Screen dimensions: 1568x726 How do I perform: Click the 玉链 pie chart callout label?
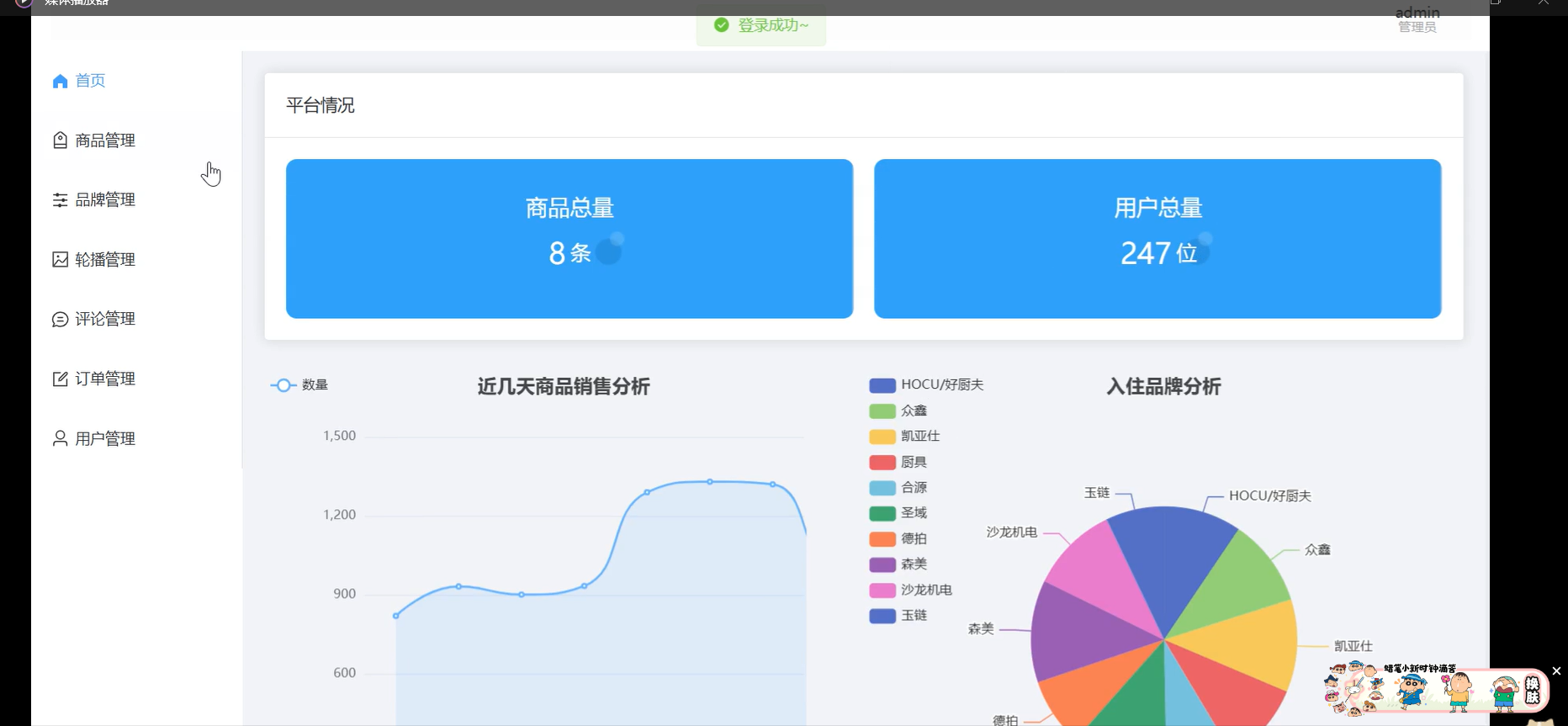[x=1097, y=492]
